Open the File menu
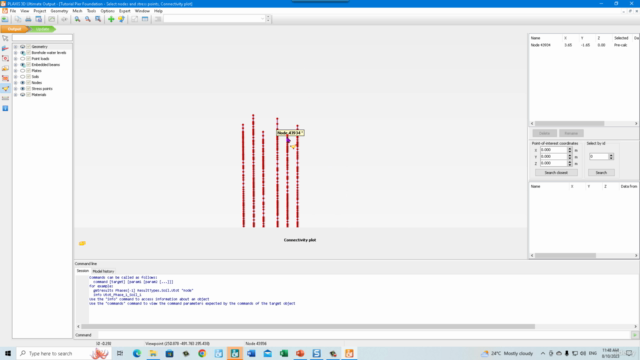 (x=13, y=11)
